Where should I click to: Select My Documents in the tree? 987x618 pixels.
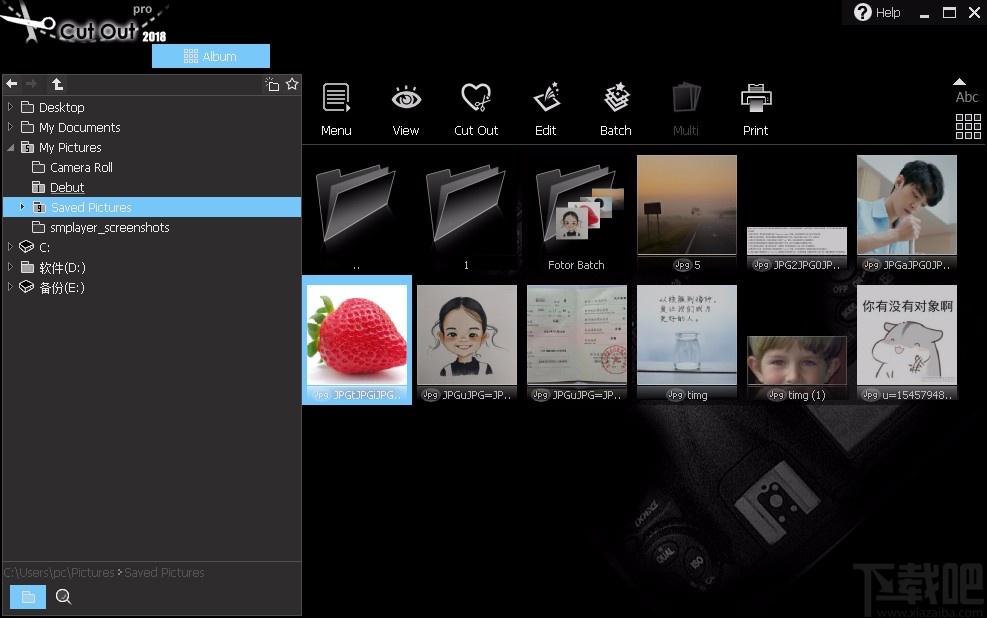[79, 127]
